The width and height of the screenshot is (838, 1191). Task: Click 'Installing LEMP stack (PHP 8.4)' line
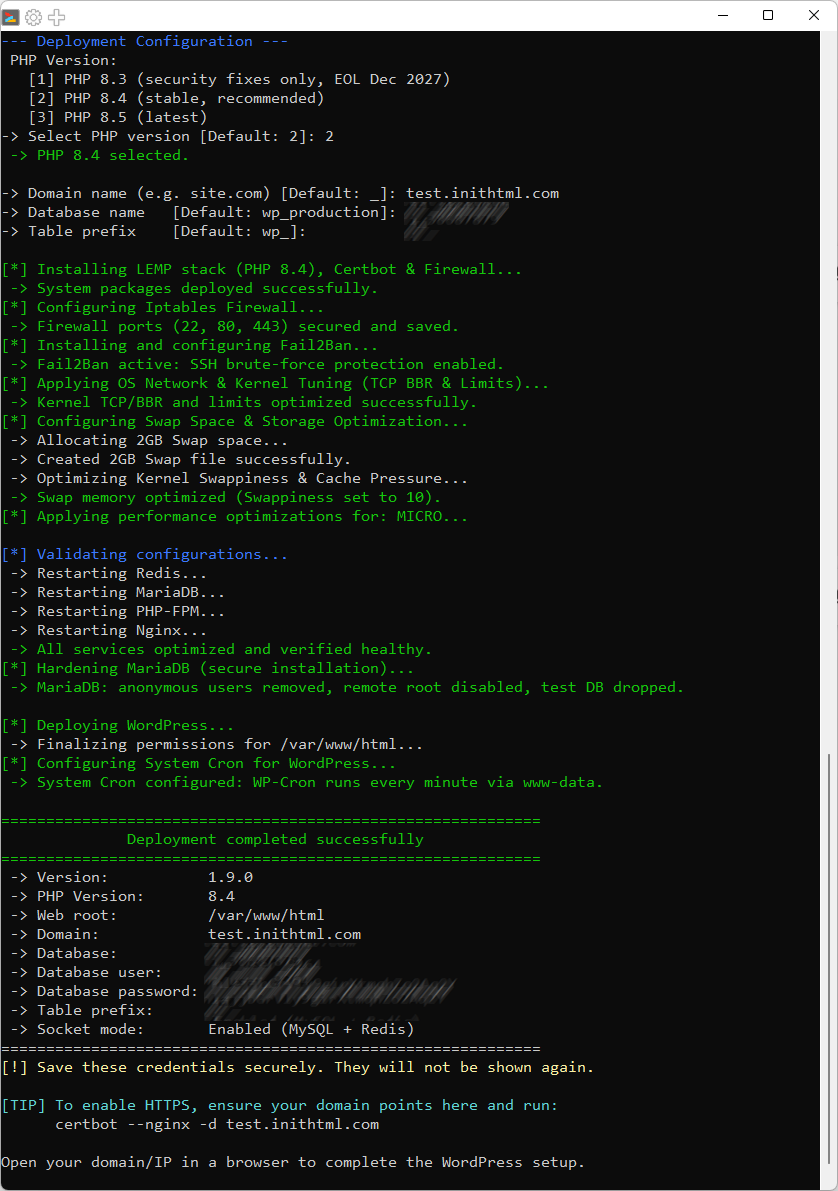(261, 269)
